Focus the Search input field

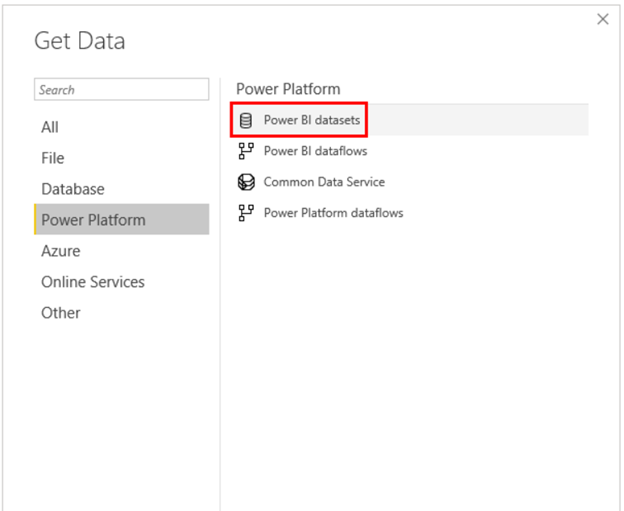[121, 90]
